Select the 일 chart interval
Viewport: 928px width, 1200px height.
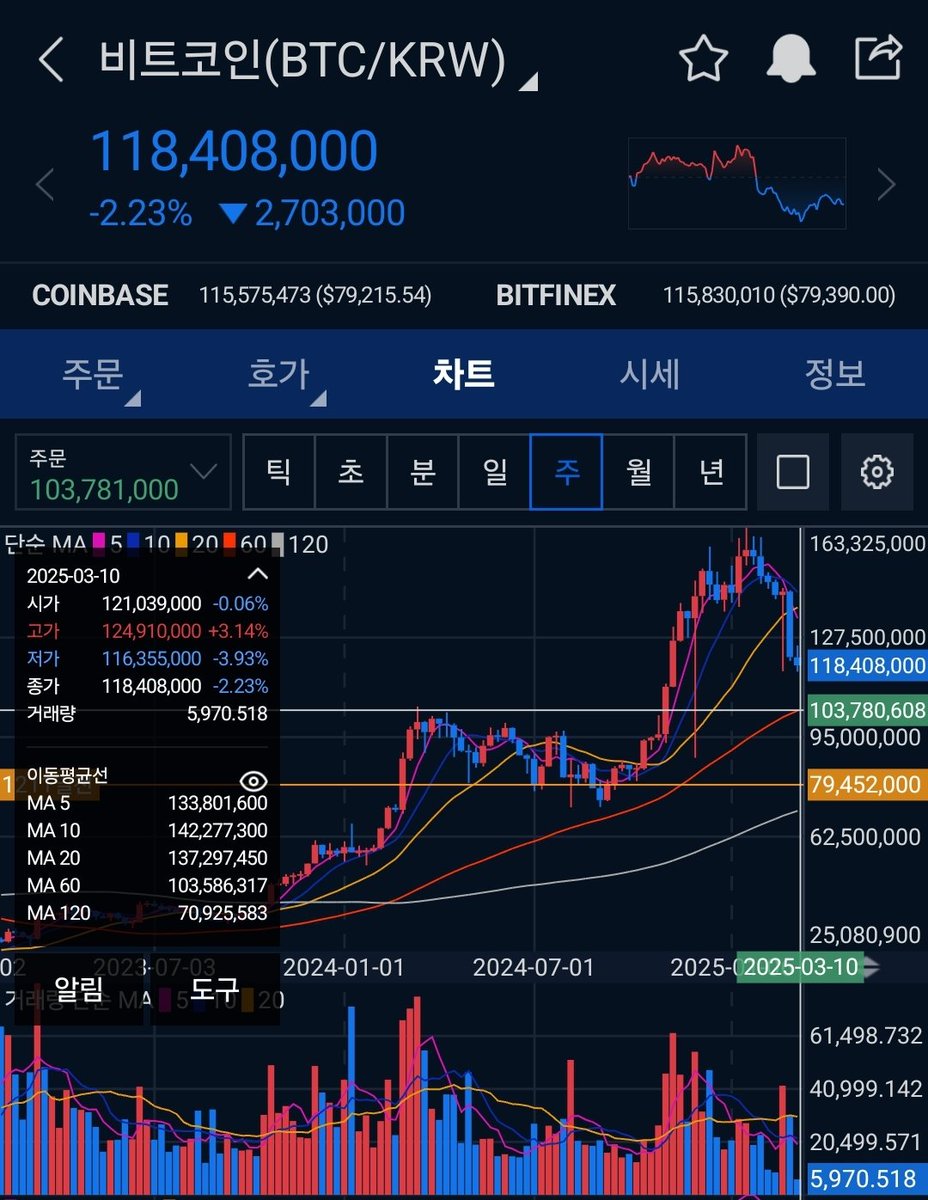495,472
